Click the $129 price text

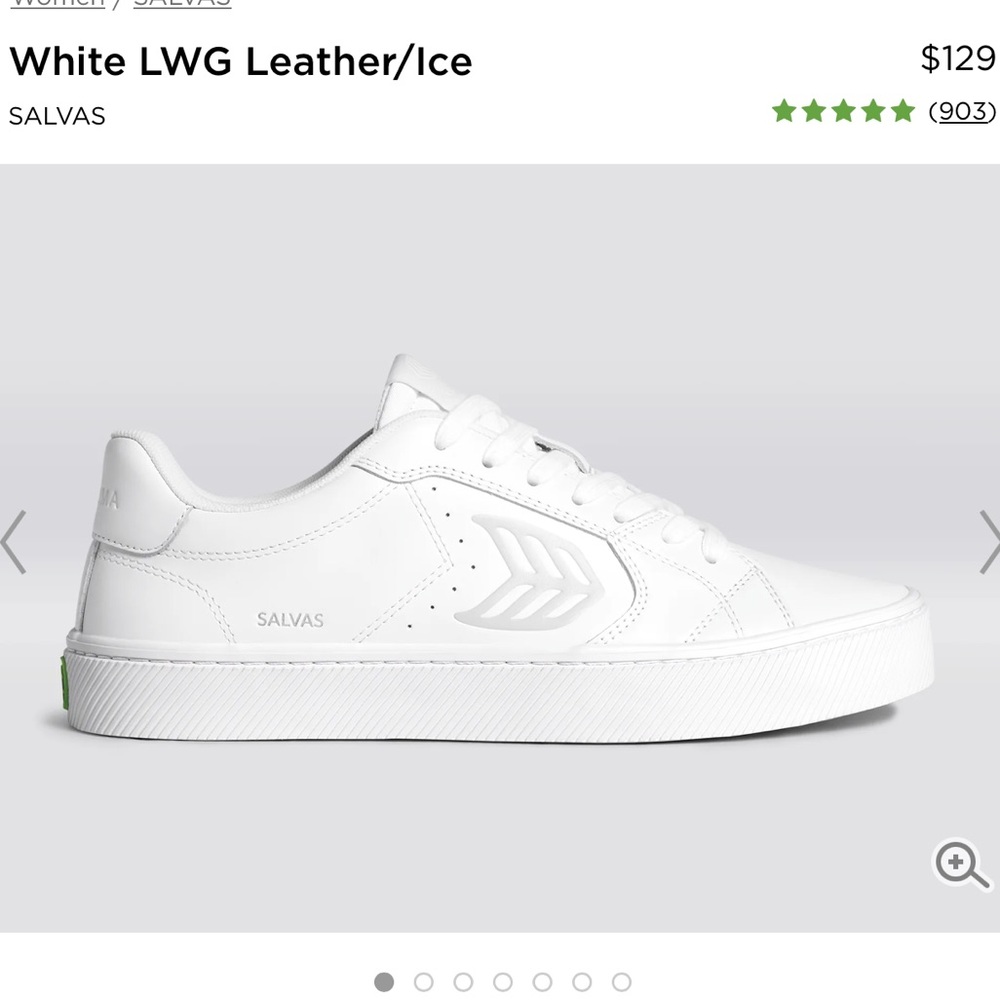pos(957,60)
